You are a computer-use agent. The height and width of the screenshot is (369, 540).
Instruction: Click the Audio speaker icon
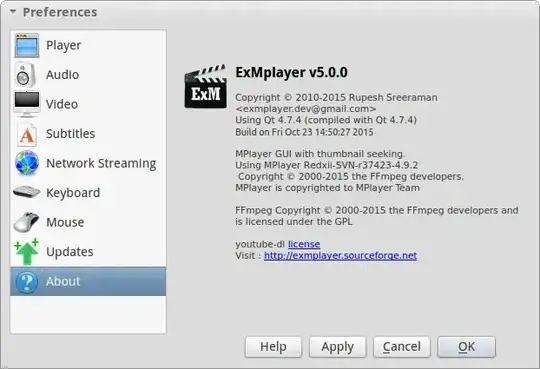(26, 75)
